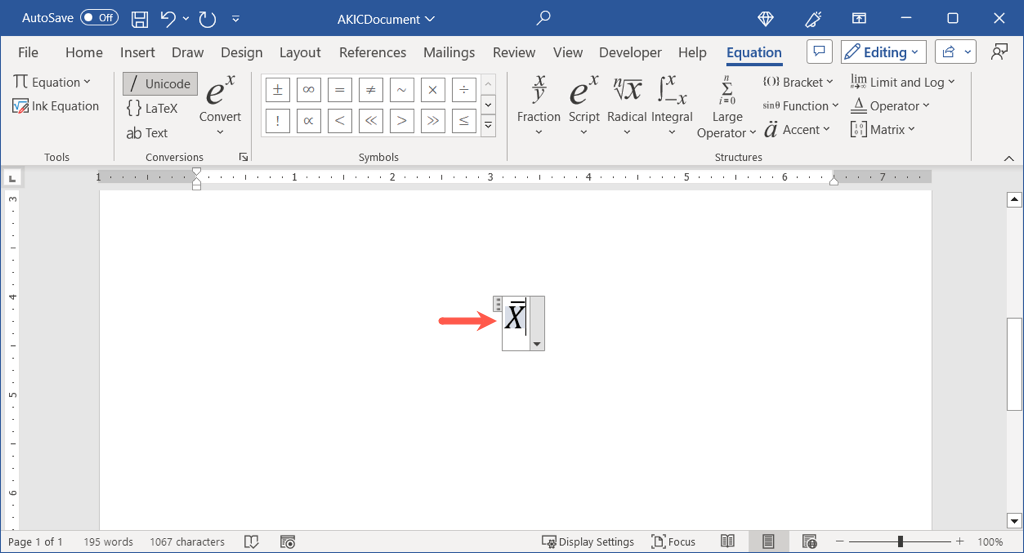Switch to Print Layout view
1024x553 pixels.
click(x=768, y=541)
